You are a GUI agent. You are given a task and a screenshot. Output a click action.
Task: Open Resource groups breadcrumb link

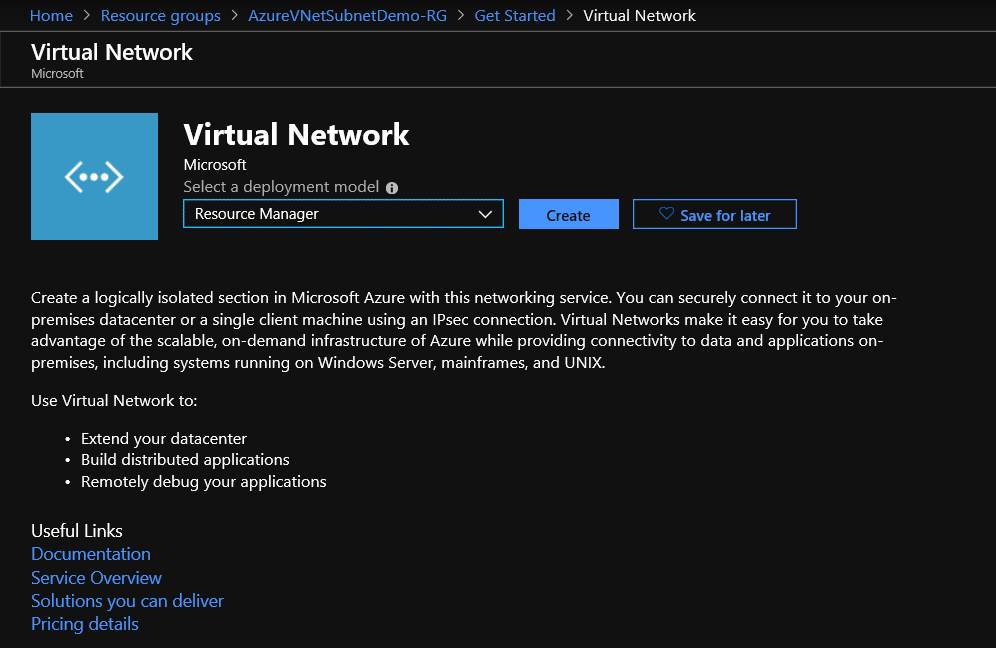(161, 15)
